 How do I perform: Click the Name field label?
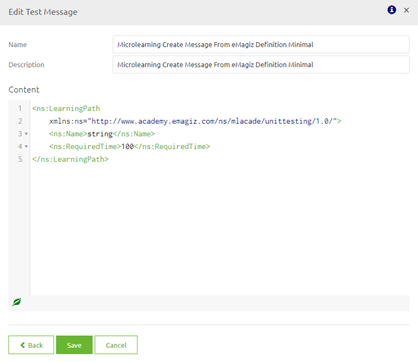[x=18, y=45]
